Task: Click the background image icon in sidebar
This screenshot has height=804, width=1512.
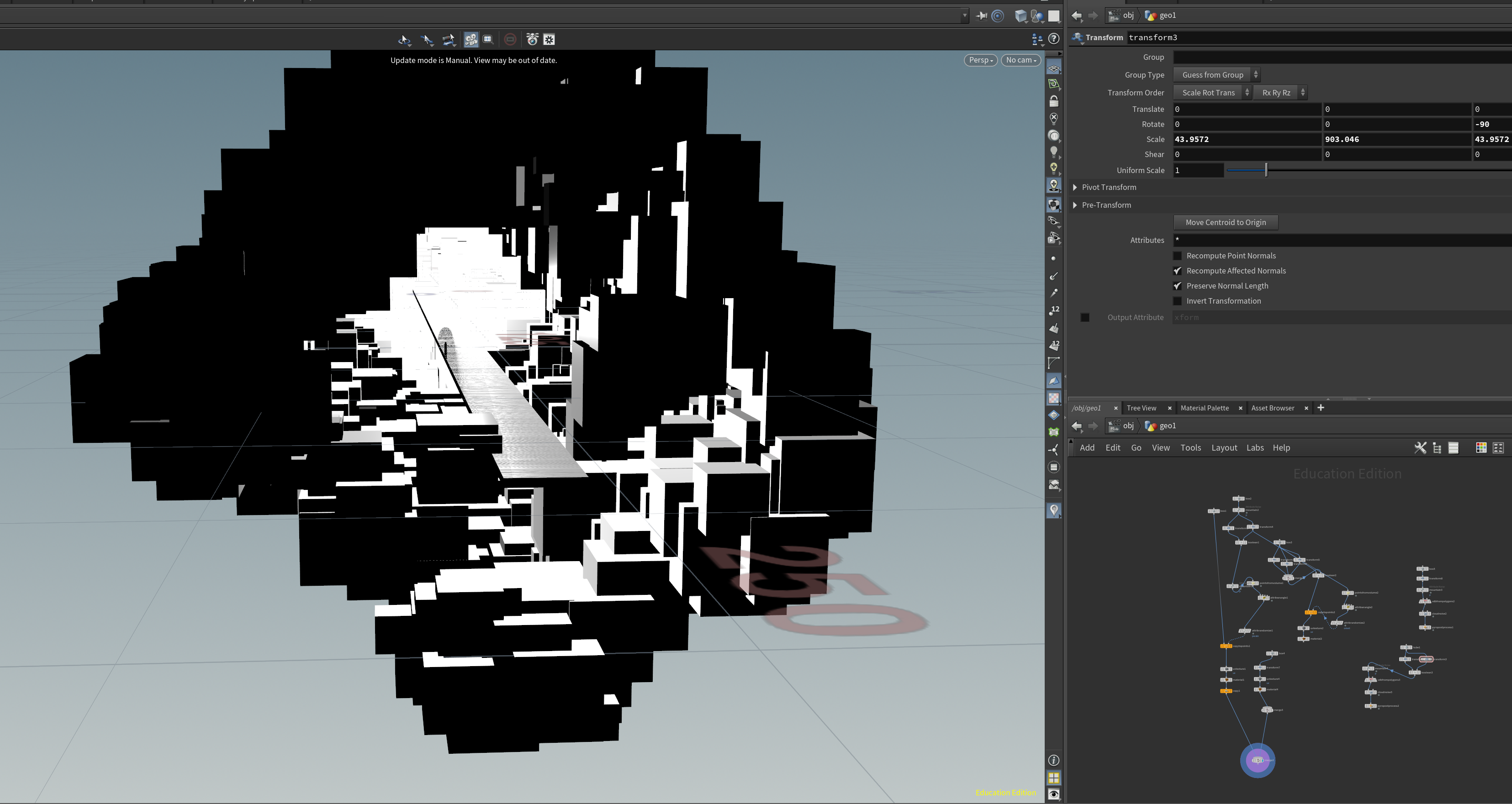Action: pyautogui.click(x=1053, y=485)
